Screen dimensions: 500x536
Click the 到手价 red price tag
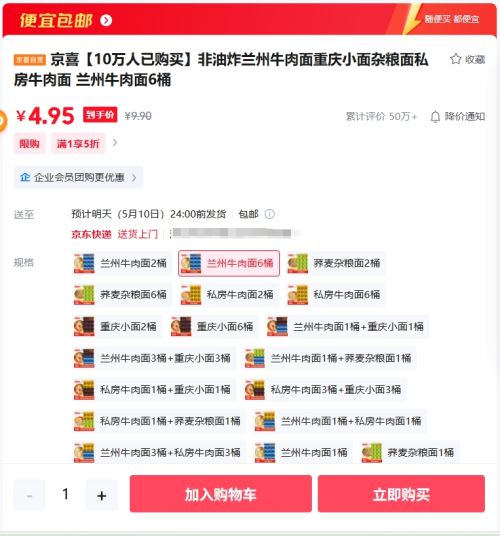point(100,115)
